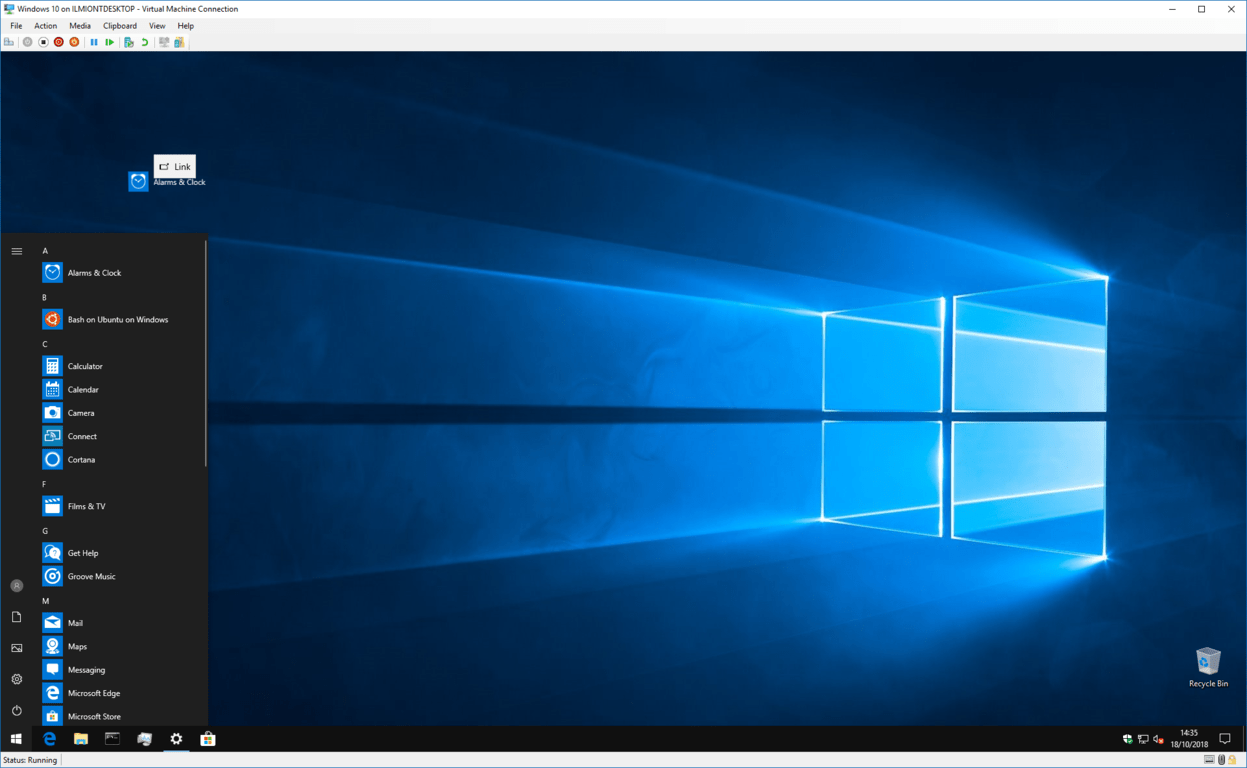This screenshot has height=768, width=1247.
Task: Click the Windows Start button on taskbar
Action: click(16, 739)
